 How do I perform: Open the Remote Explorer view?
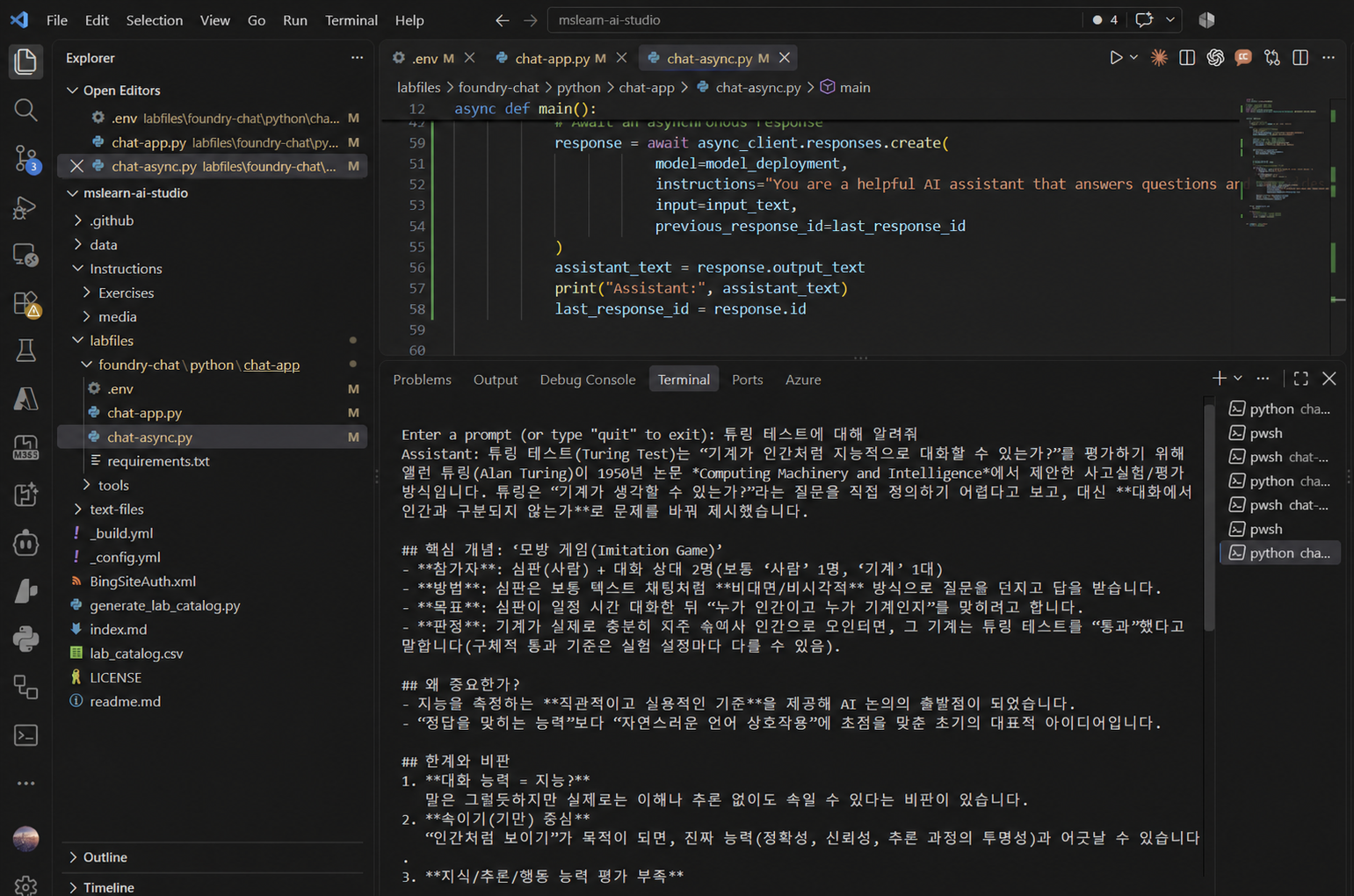(25, 256)
